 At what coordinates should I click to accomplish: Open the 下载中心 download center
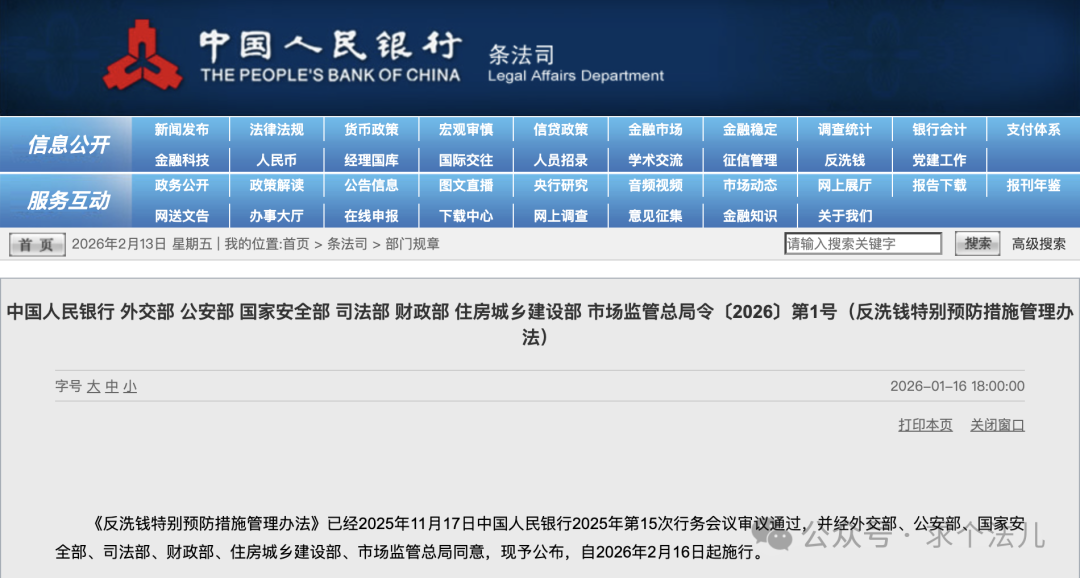click(466, 216)
